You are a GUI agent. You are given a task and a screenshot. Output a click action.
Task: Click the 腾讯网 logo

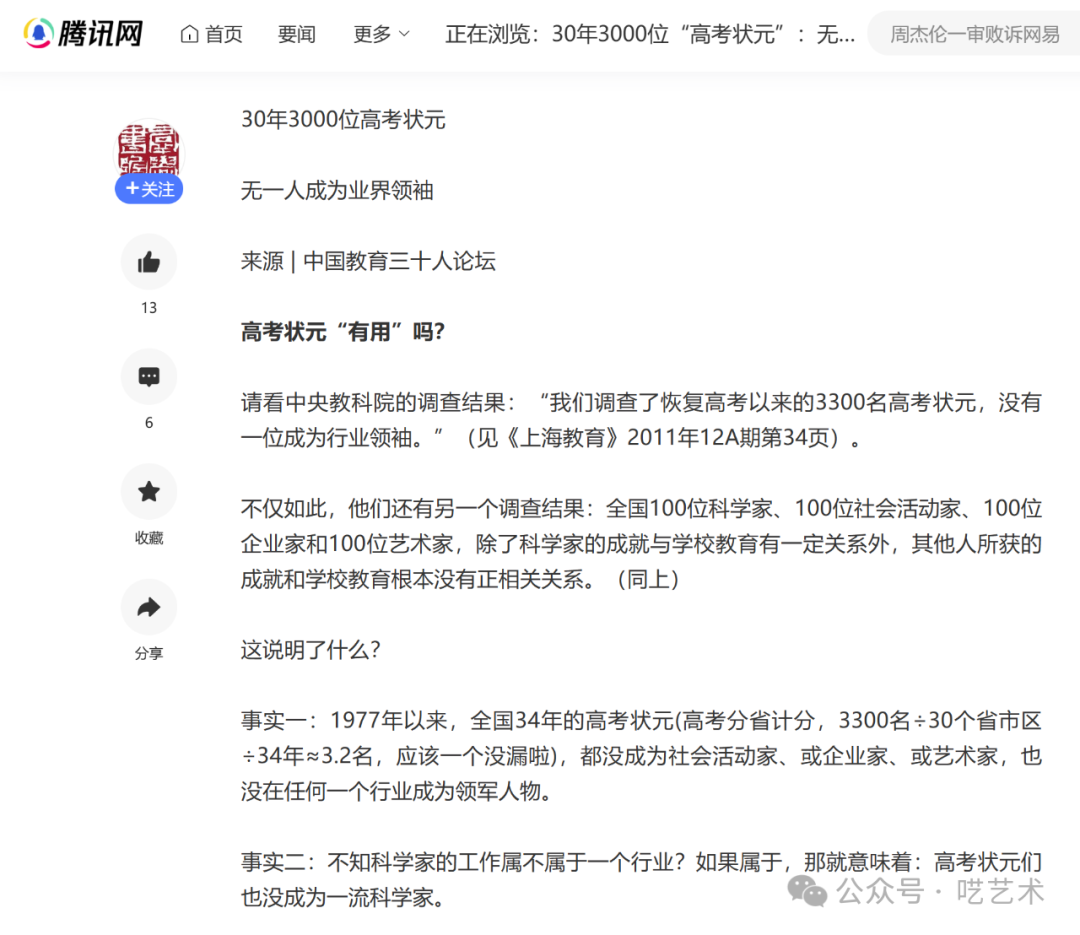pyautogui.click(x=83, y=33)
